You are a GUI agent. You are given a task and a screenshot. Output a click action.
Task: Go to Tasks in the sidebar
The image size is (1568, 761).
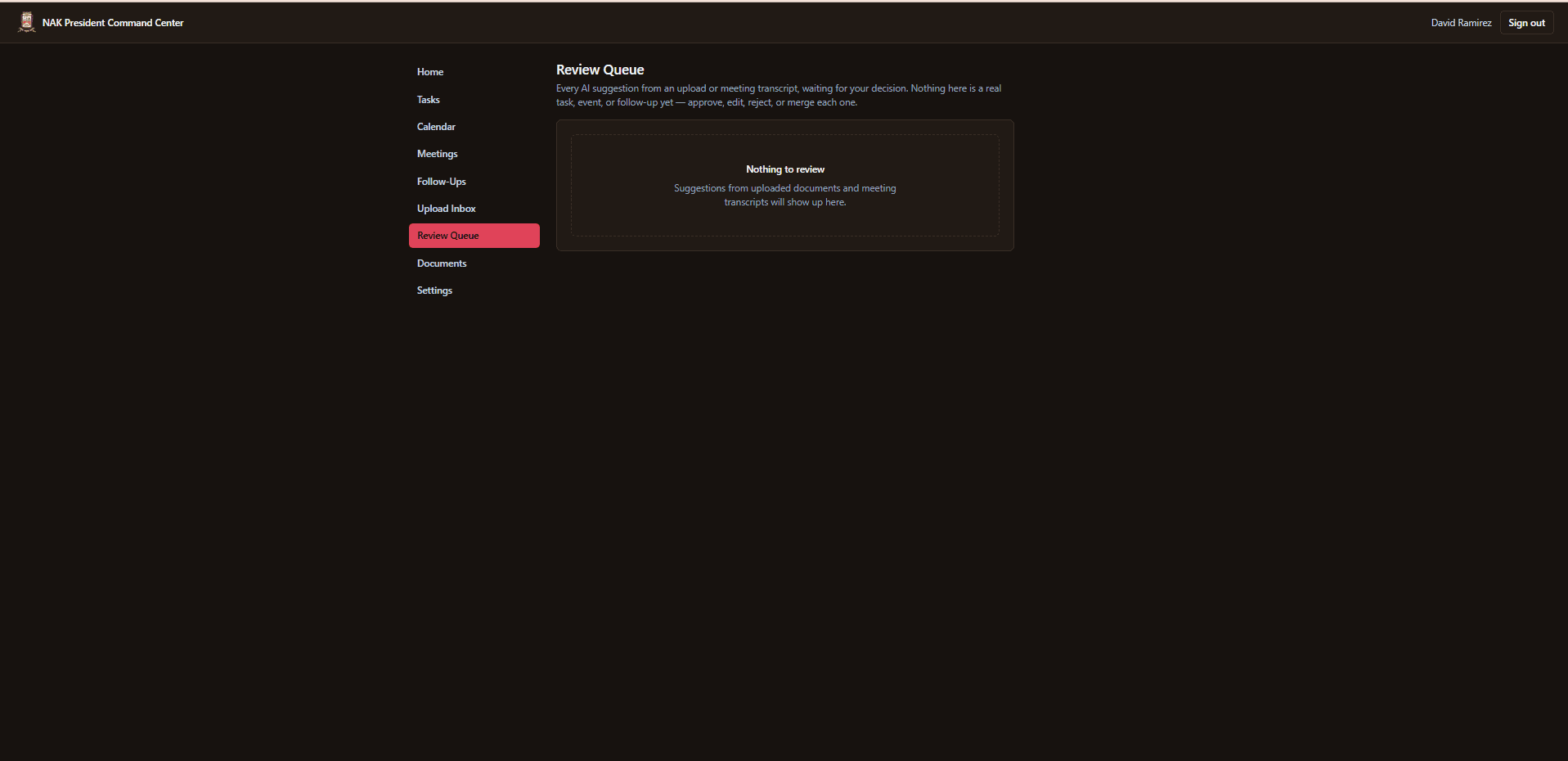474,100
